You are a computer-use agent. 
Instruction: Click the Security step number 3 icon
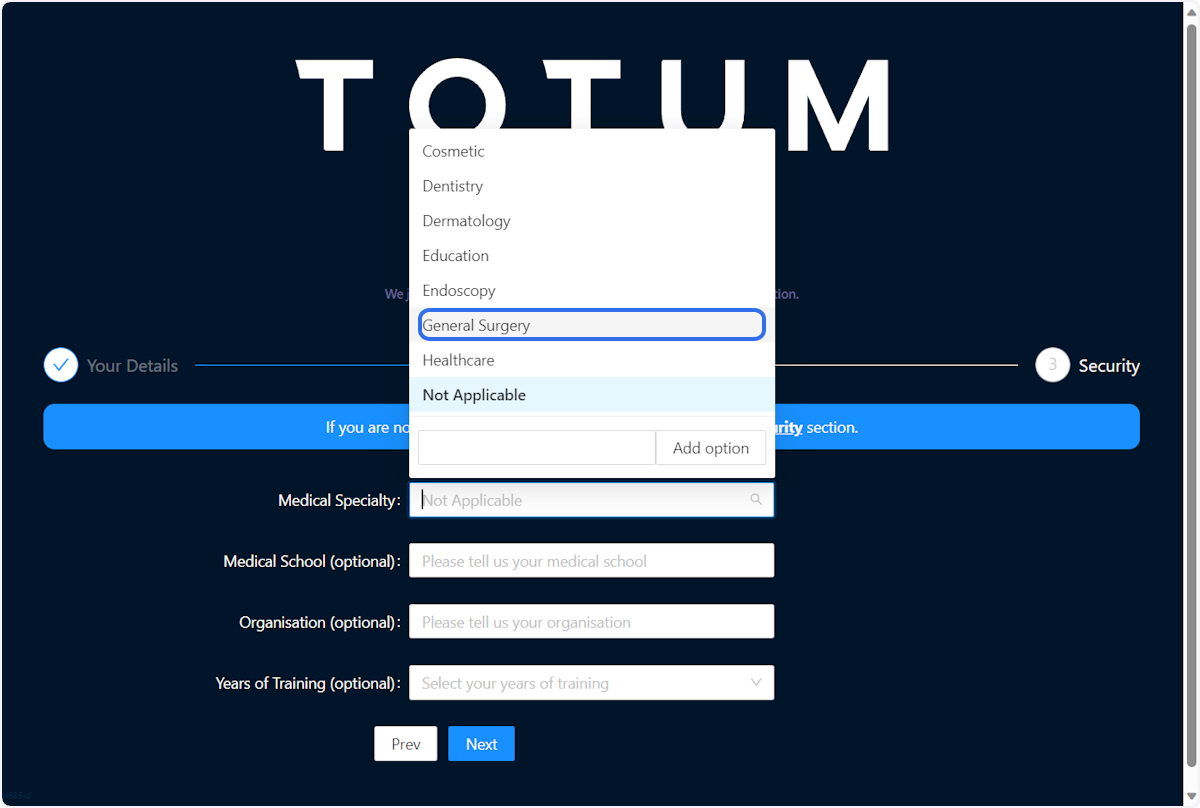pyautogui.click(x=1052, y=365)
